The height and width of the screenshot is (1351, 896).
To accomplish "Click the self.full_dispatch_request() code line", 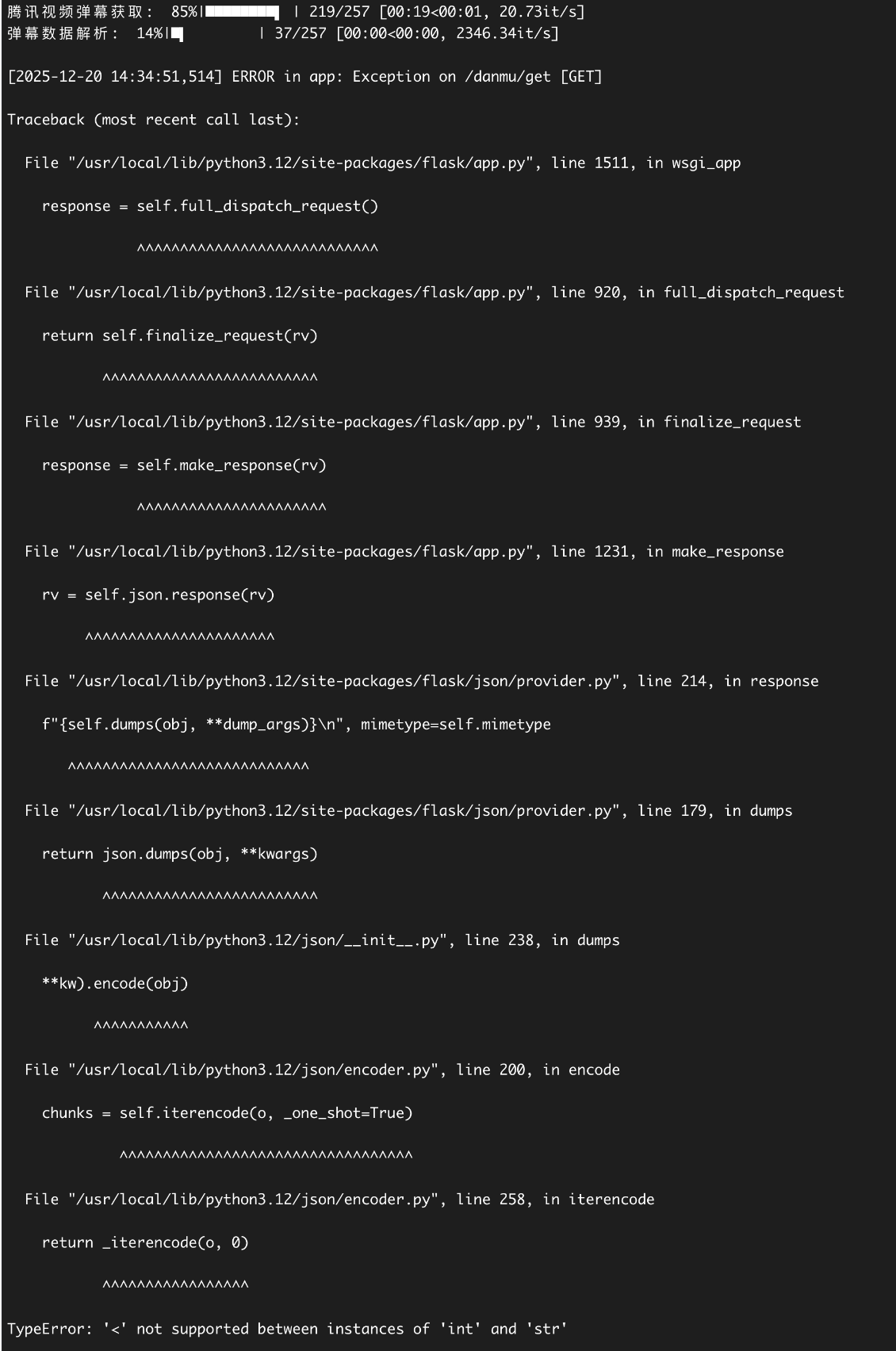I will 210,206.
